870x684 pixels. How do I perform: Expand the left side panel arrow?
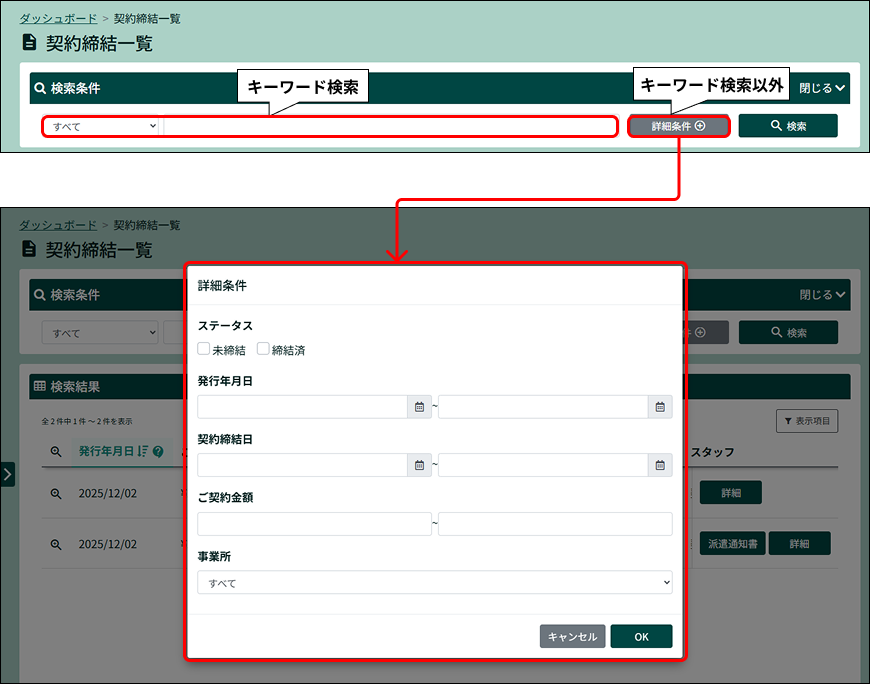click(7, 474)
